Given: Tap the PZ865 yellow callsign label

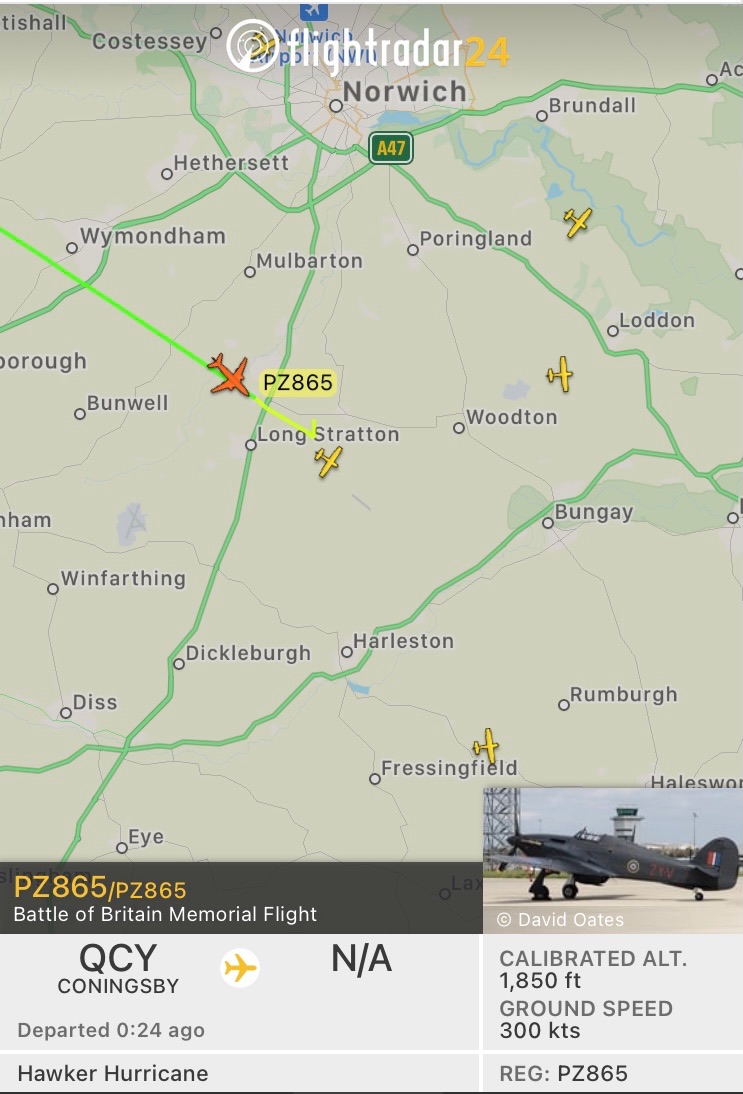Looking at the screenshot, I should pyautogui.click(x=298, y=382).
